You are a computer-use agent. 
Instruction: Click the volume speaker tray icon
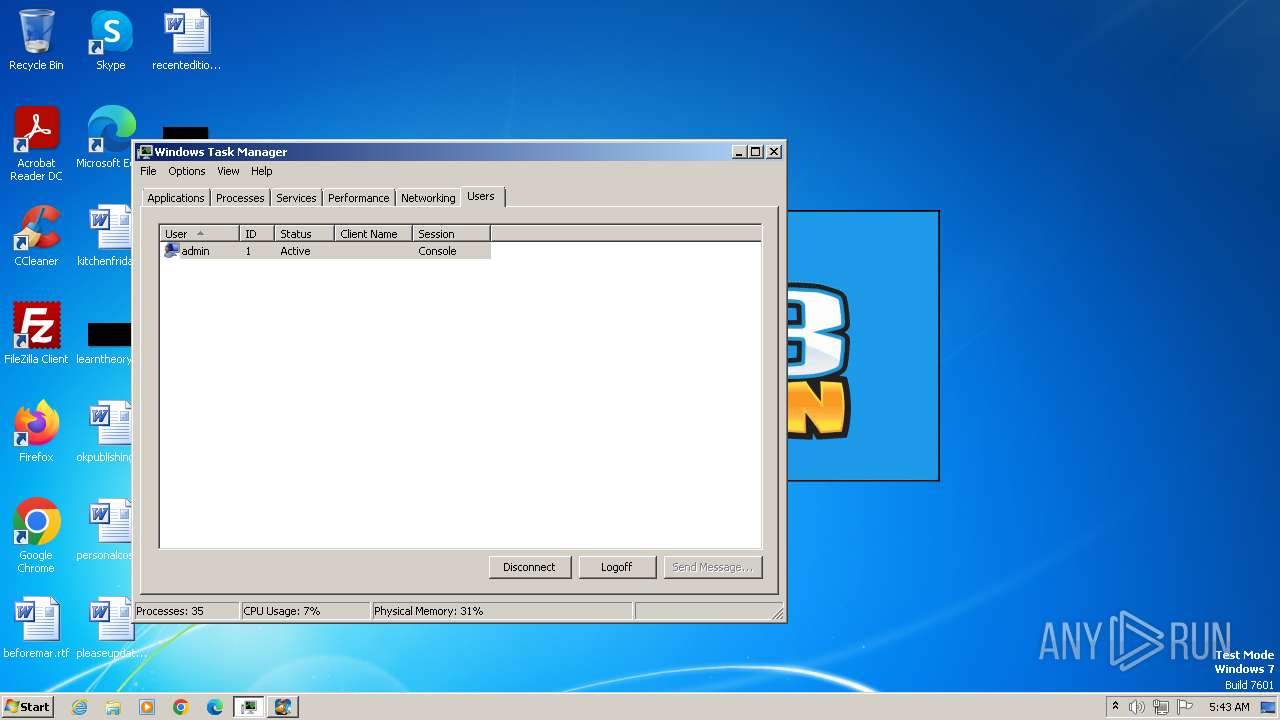point(1137,707)
